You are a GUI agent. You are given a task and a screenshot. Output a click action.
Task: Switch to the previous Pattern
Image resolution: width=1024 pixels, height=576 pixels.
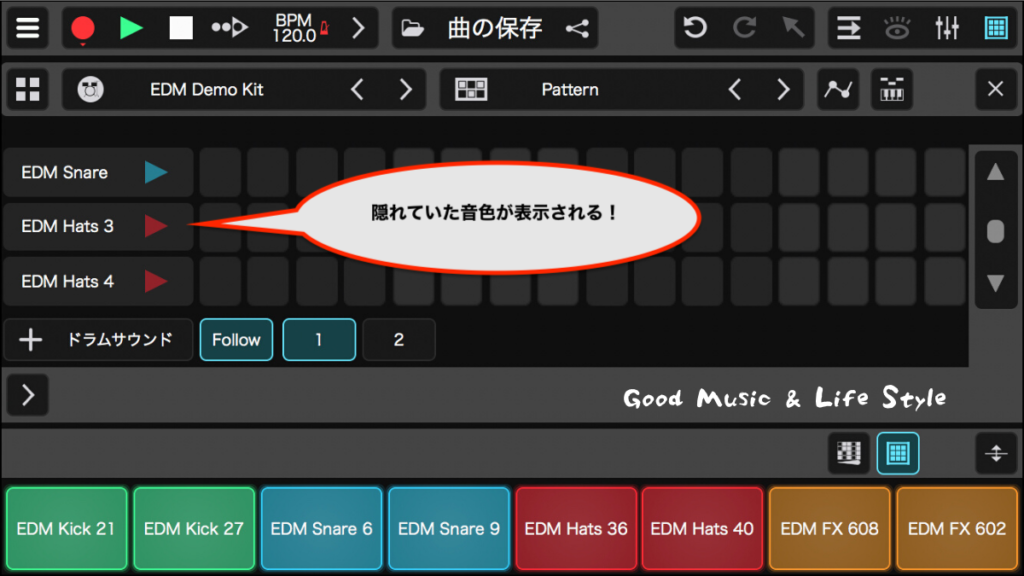tap(735, 89)
